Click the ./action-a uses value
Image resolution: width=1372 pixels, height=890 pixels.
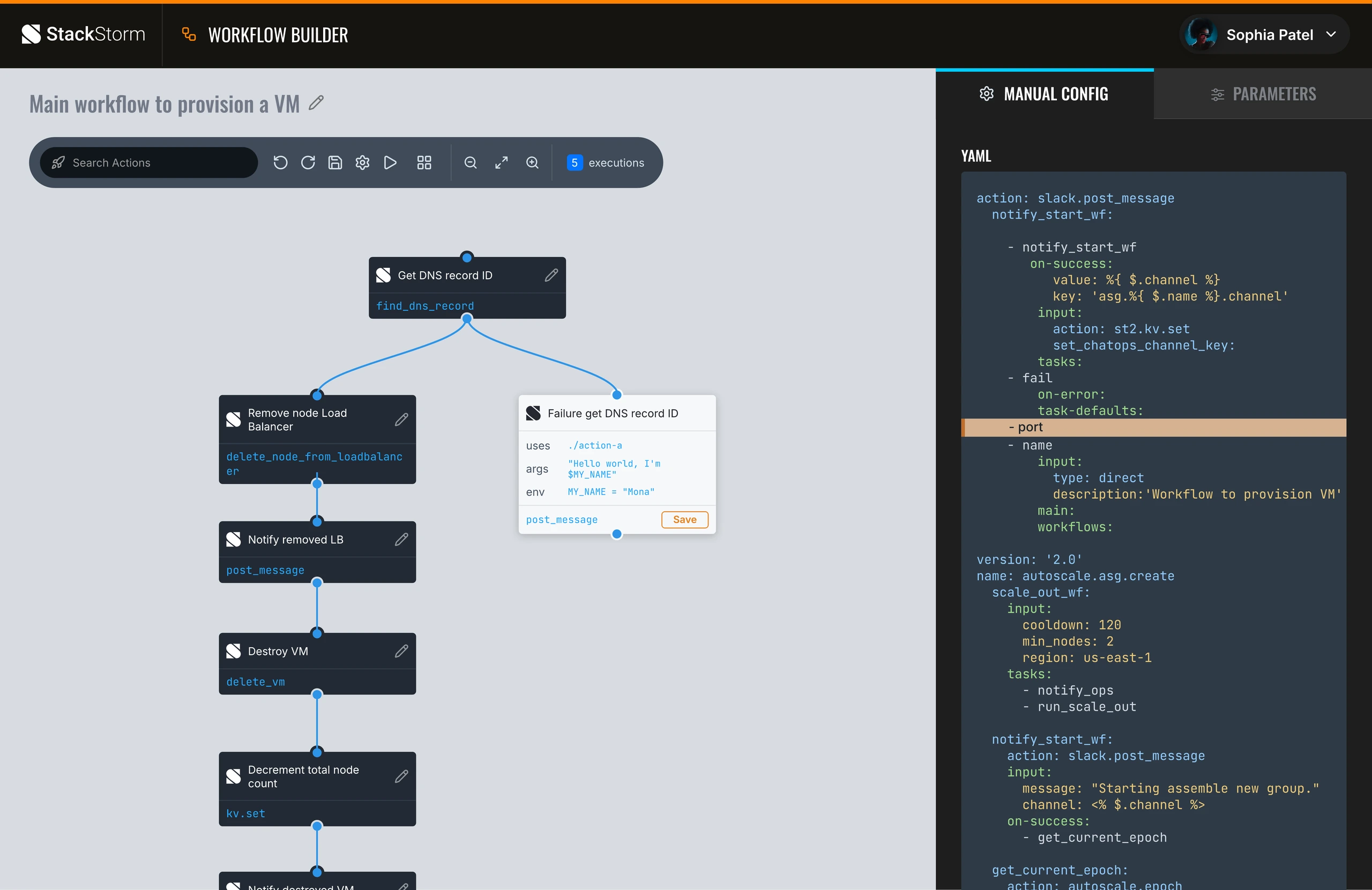595,446
